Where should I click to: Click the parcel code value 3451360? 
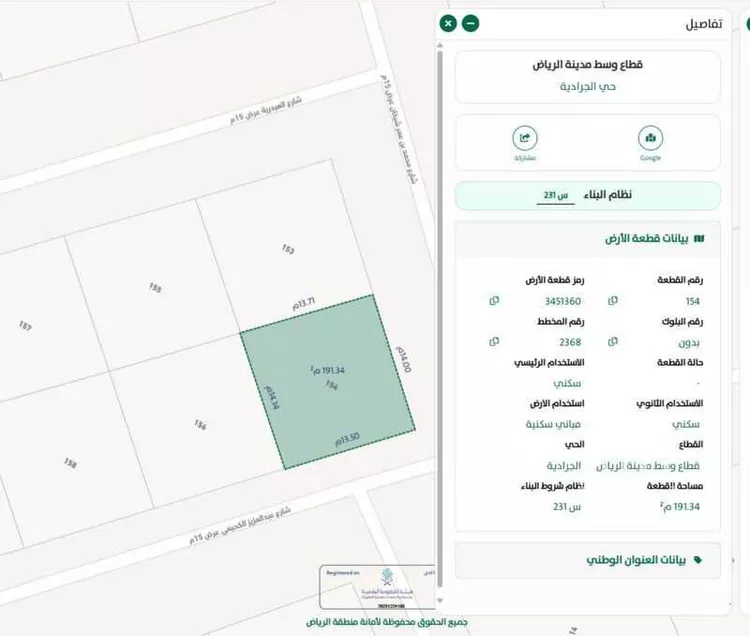point(563,301)
